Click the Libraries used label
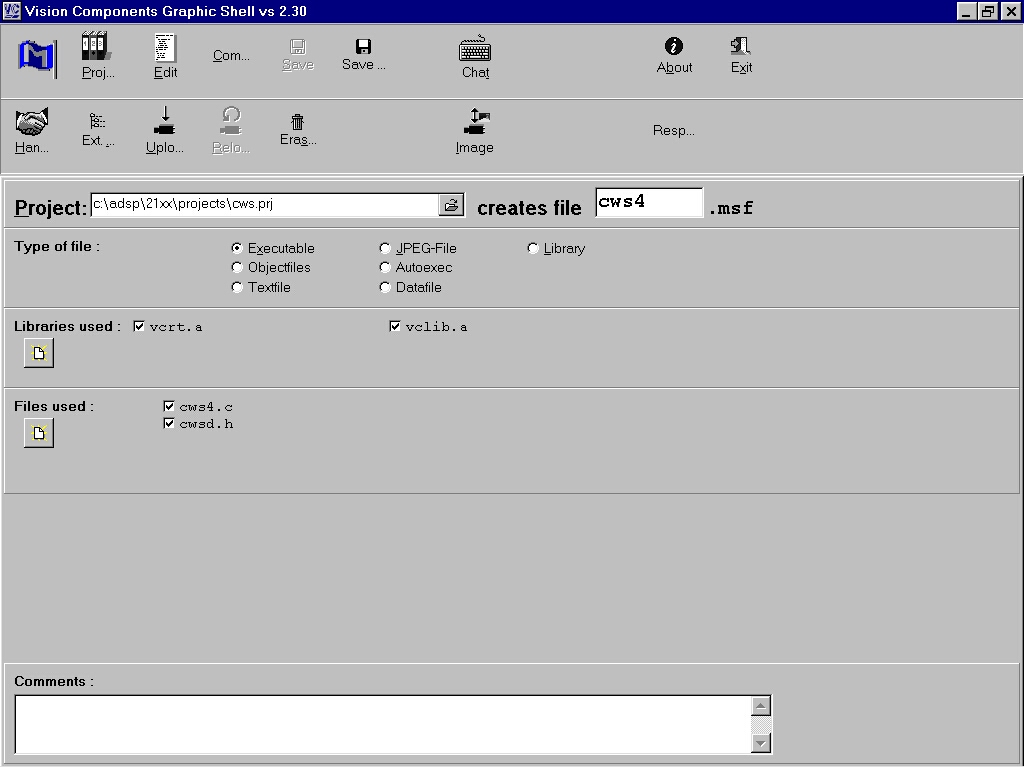 pyautogui.click(x=67, y=326)
